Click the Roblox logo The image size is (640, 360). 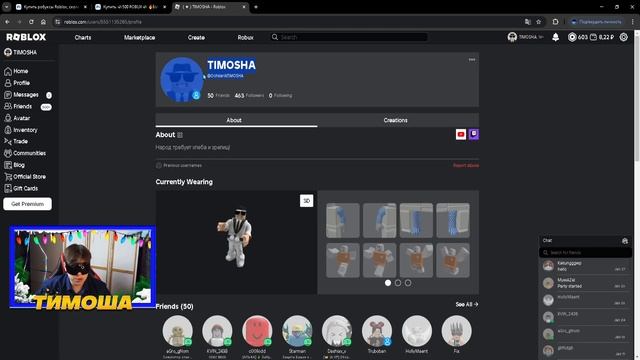pos(26,37)
